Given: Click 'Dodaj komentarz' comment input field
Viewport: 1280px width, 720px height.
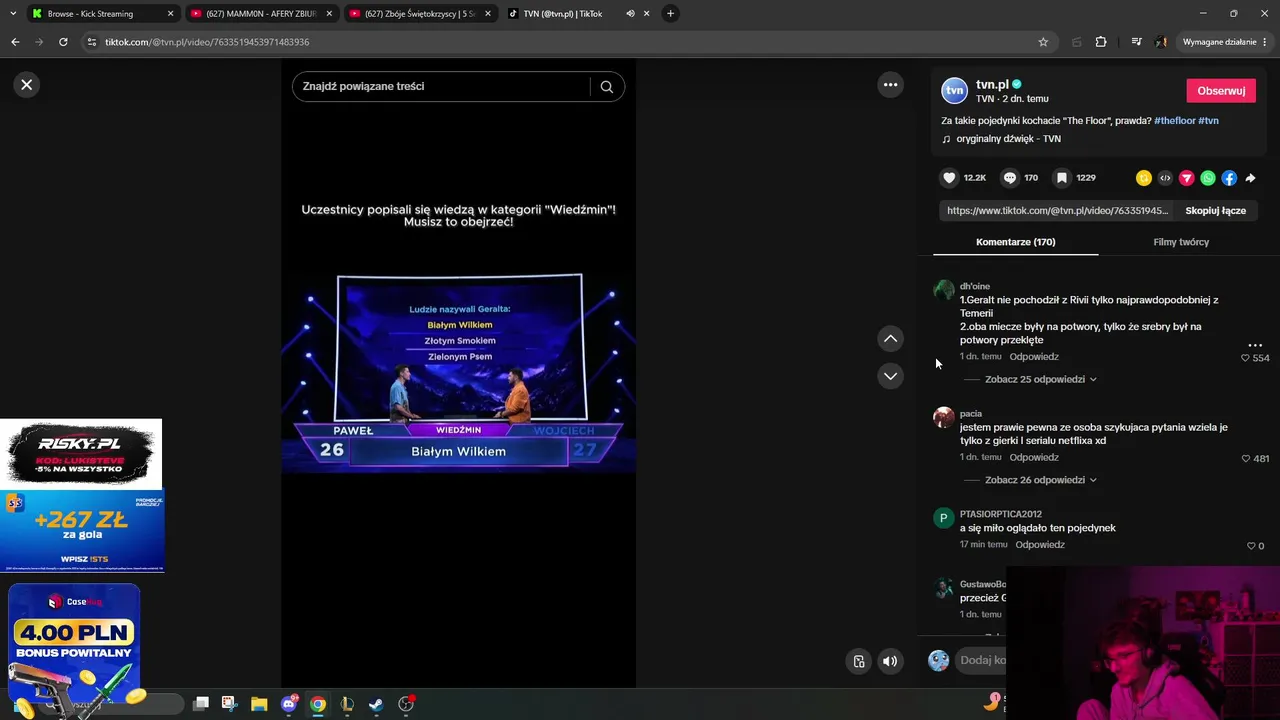Looking at the screenshot, I should (982, 660).
